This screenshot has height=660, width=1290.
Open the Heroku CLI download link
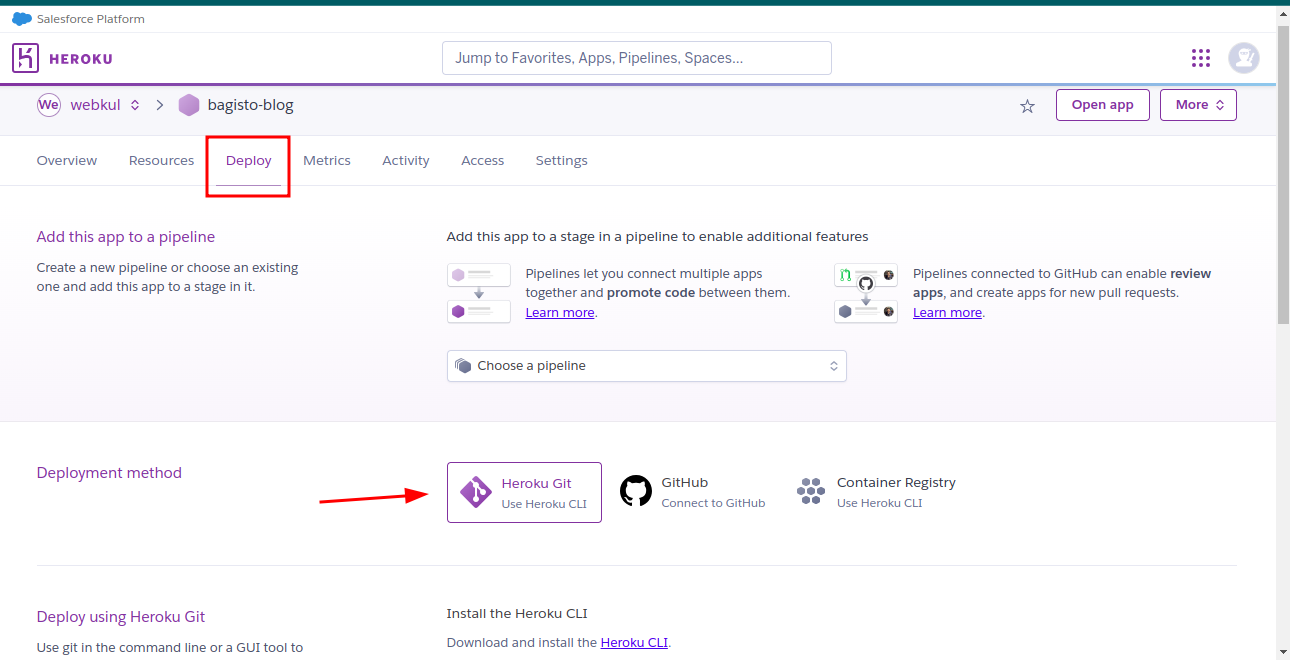634,643
